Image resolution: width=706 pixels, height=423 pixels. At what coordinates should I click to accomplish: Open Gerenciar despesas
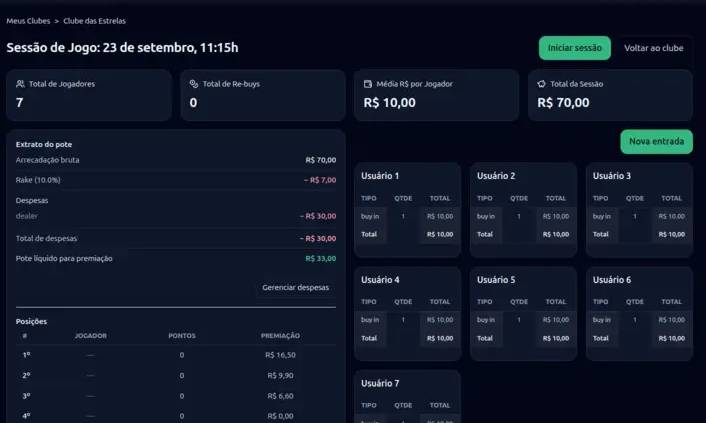click(x=295, y=287)
